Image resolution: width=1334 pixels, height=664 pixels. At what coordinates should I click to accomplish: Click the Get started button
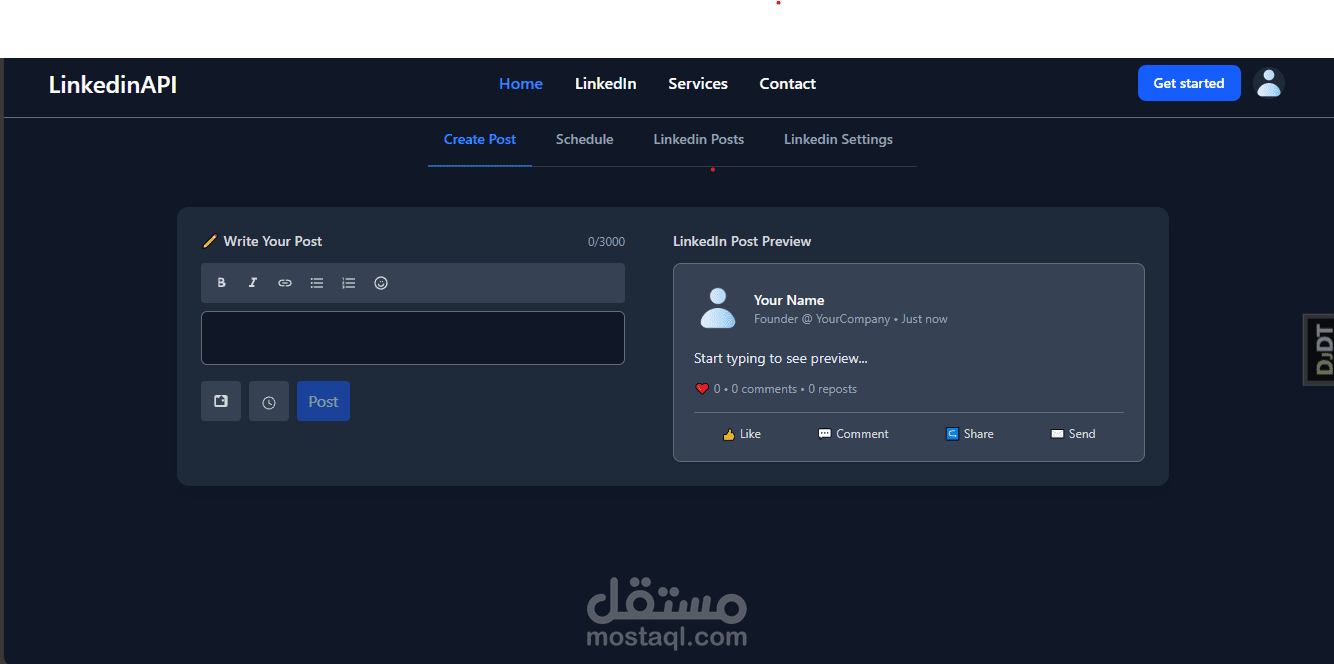[1189, 83]
